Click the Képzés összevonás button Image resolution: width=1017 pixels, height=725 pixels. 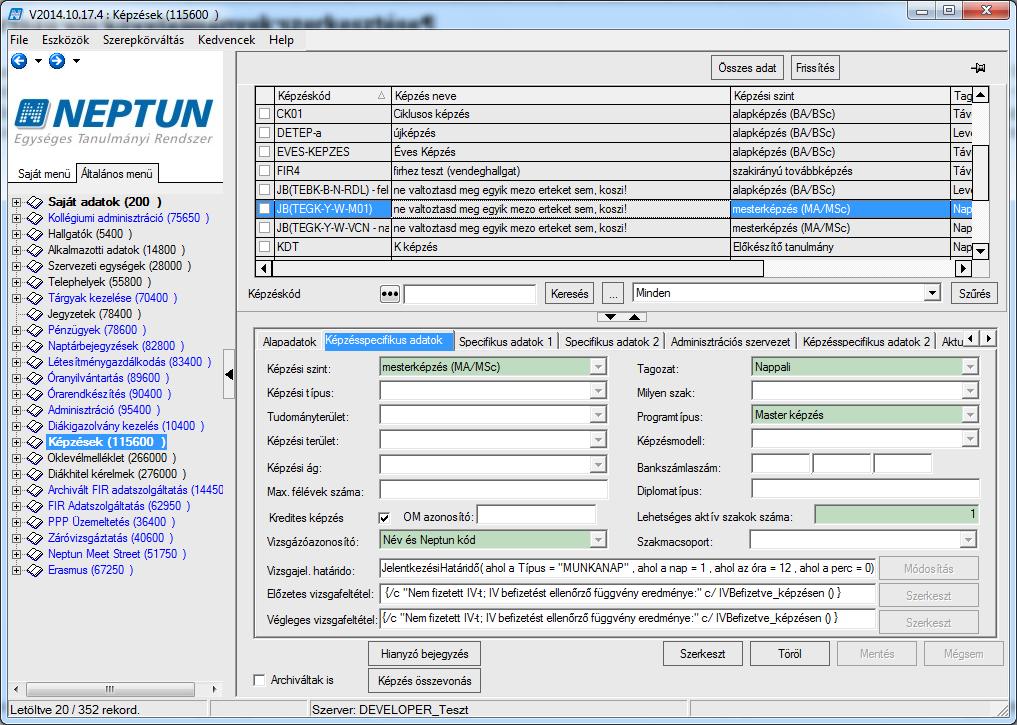click(425, 681)
